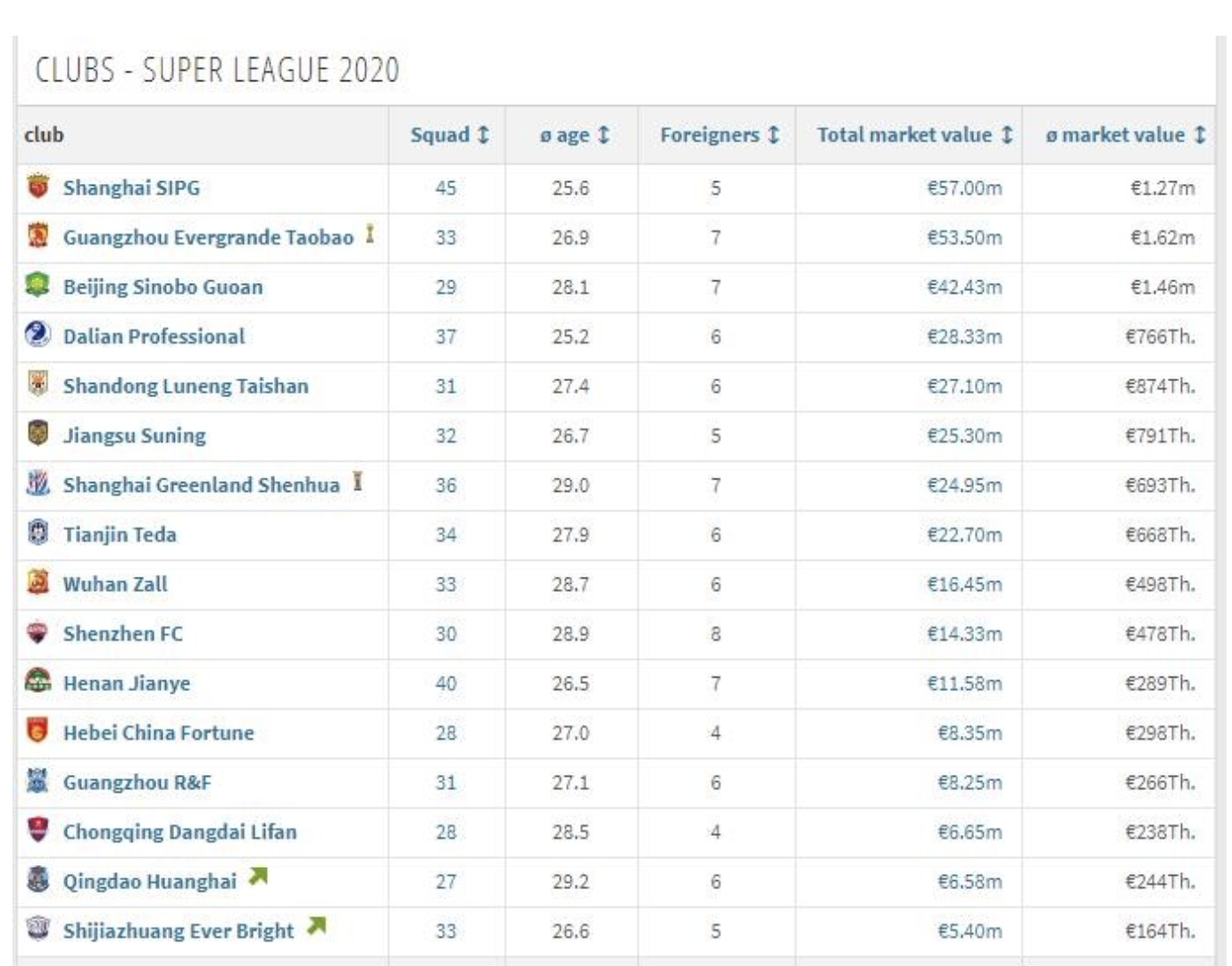Open the Guangzhou R&F club link
Viewport: 1232px width, 966px height.
tap(137, 783)
